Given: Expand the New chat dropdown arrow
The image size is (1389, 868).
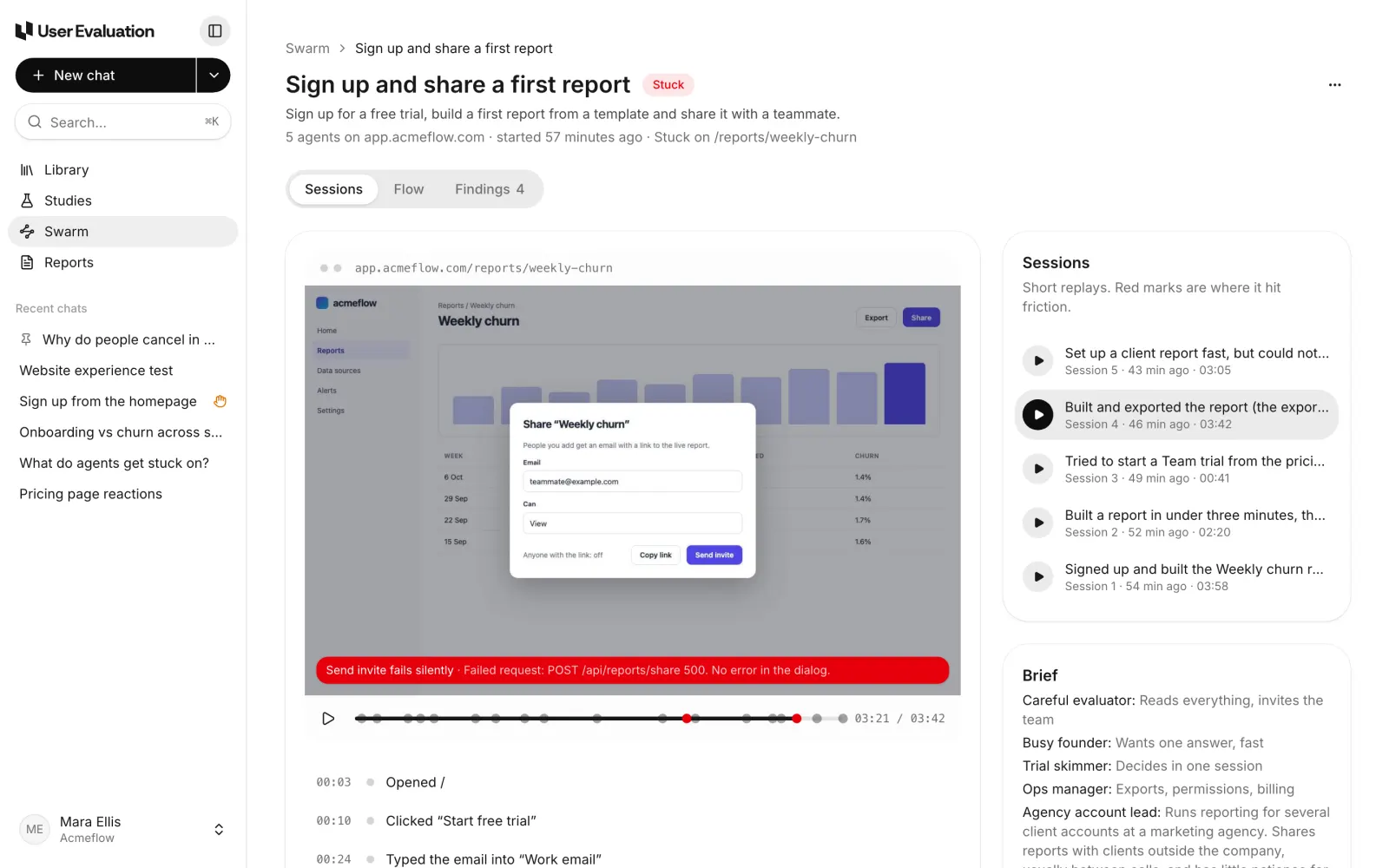Looking at the screenshot, I should [x=214, y=76].
